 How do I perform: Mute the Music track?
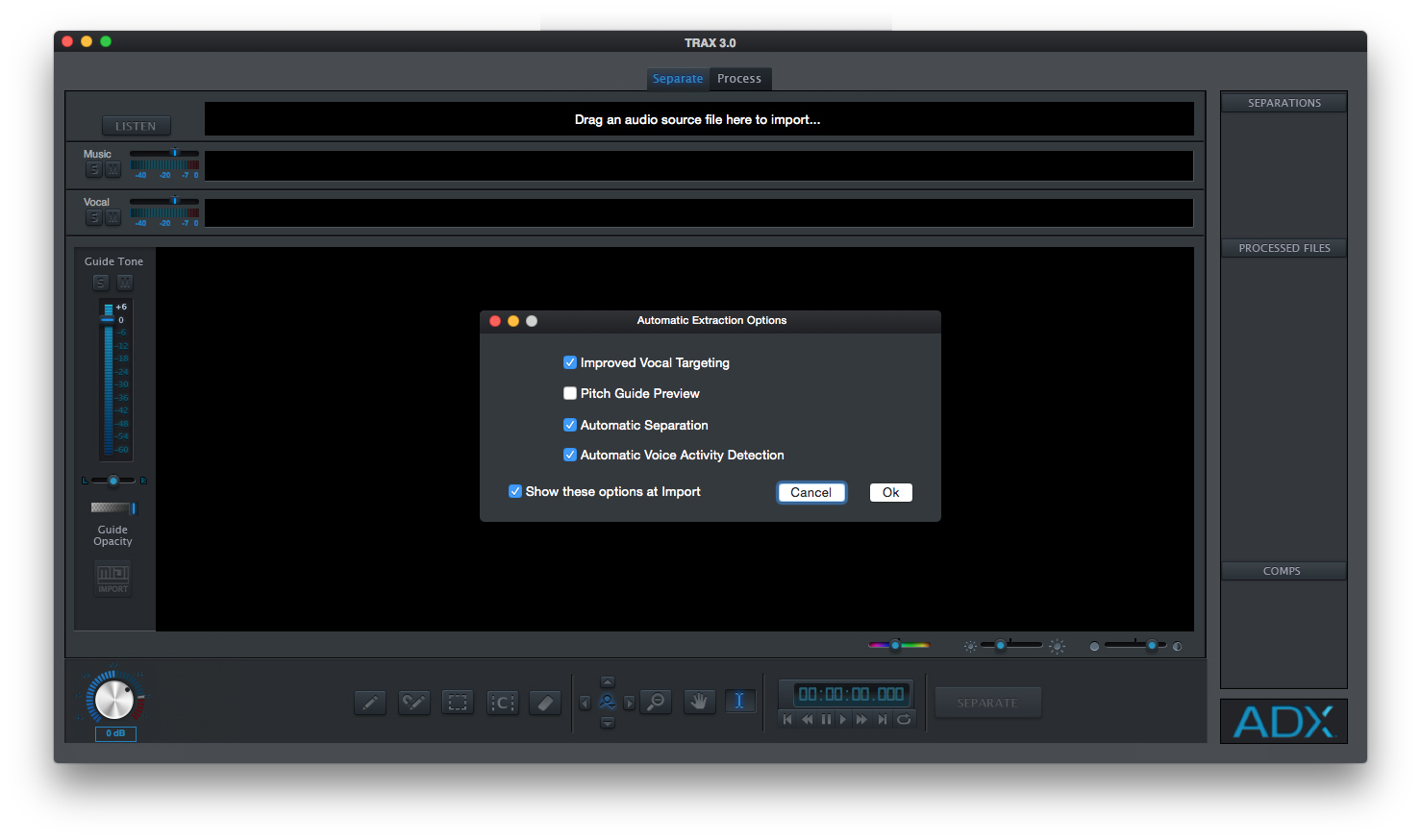coord(112,169)
